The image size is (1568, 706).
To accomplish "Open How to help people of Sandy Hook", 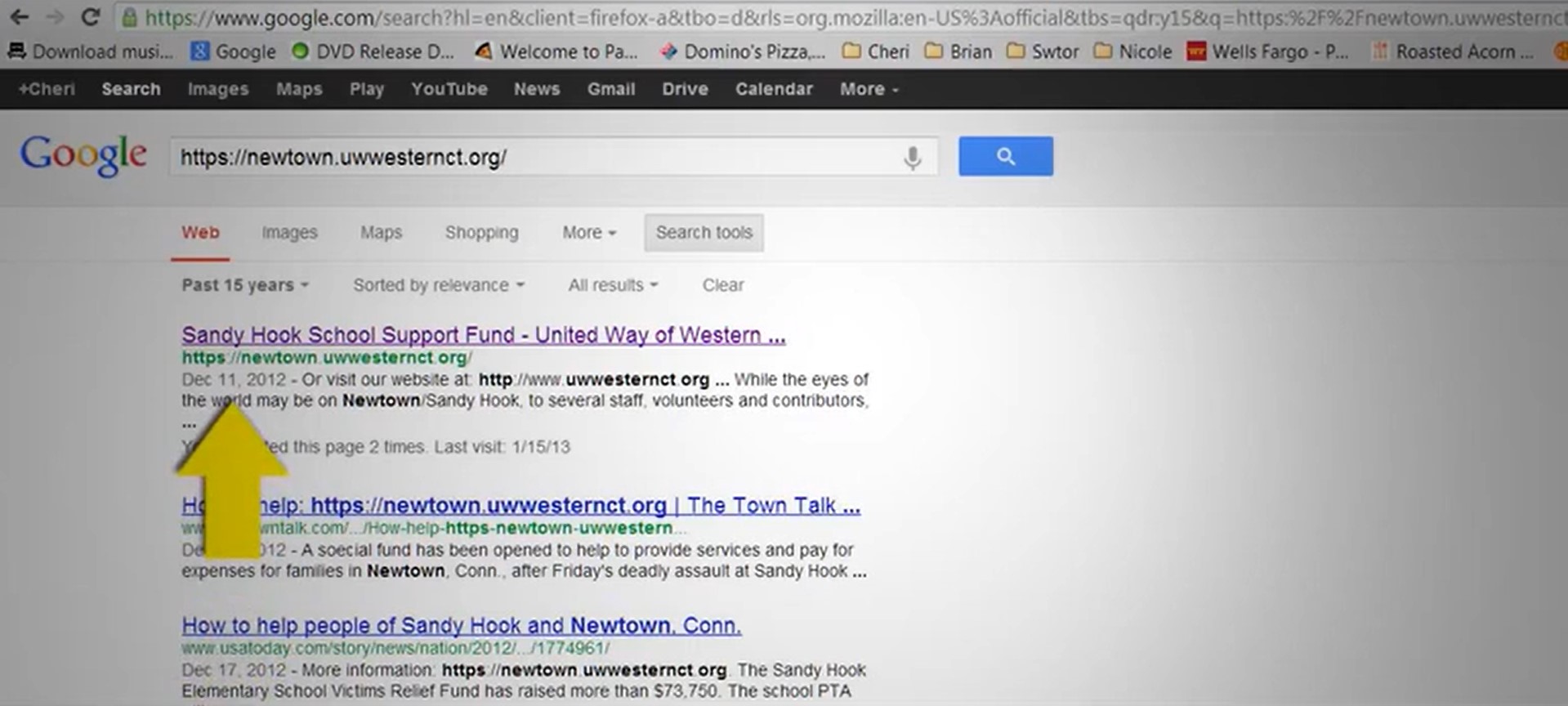I will click(x=462, y=626).
